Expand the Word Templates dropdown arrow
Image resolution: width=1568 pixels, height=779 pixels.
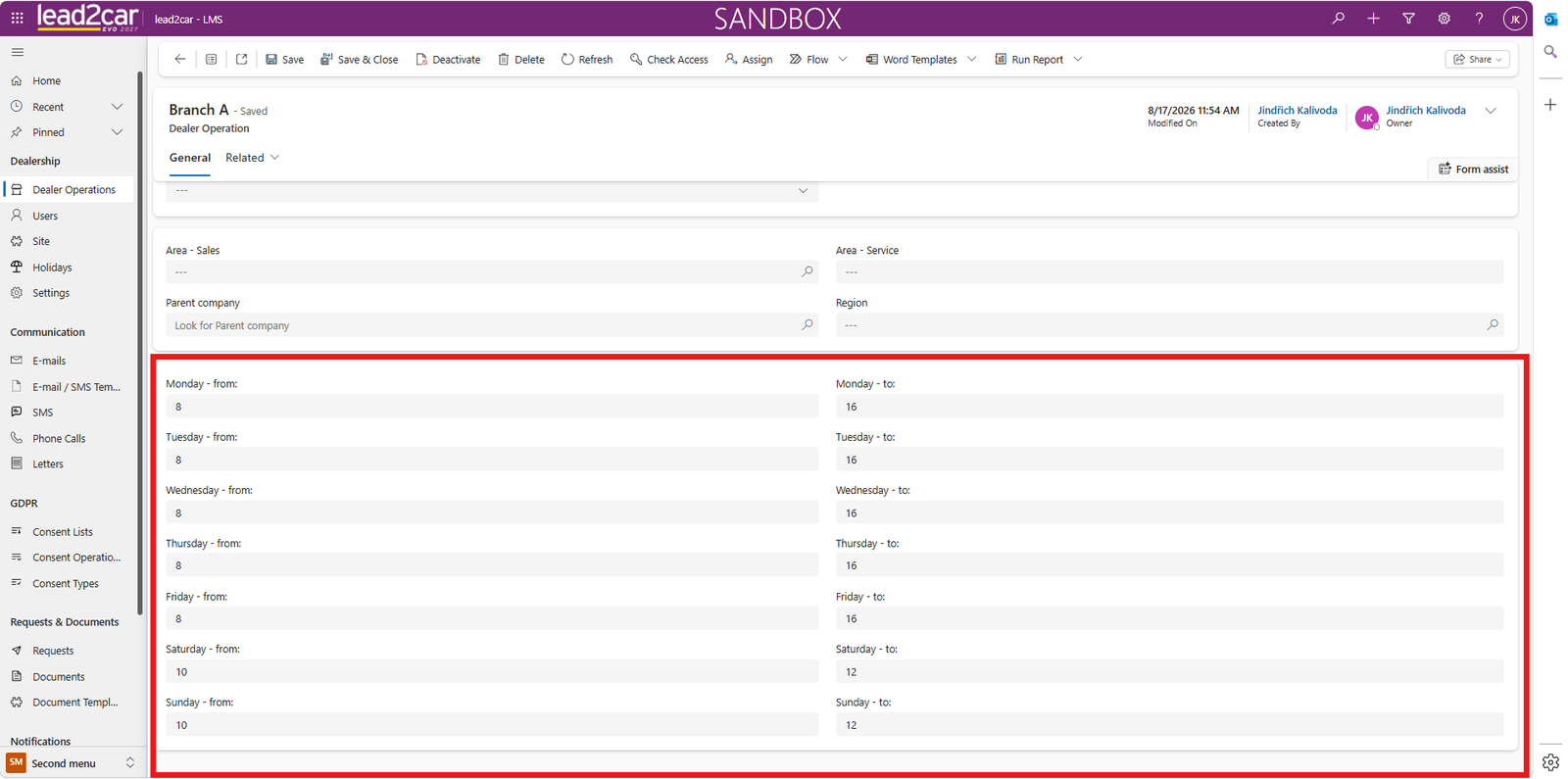coord(972,59)
